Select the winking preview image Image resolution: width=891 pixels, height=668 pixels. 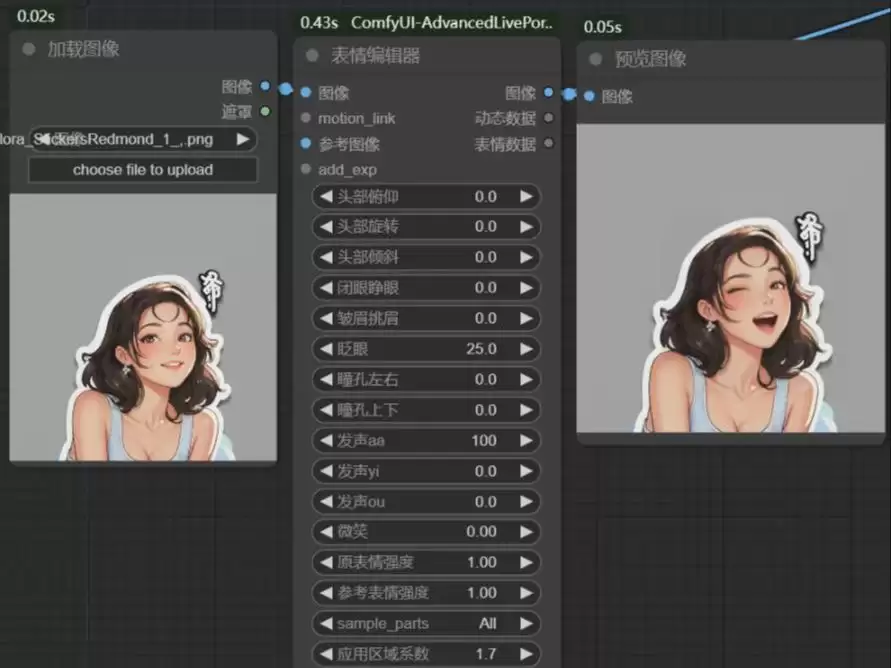pyautogui.click(x=731, y=278)
